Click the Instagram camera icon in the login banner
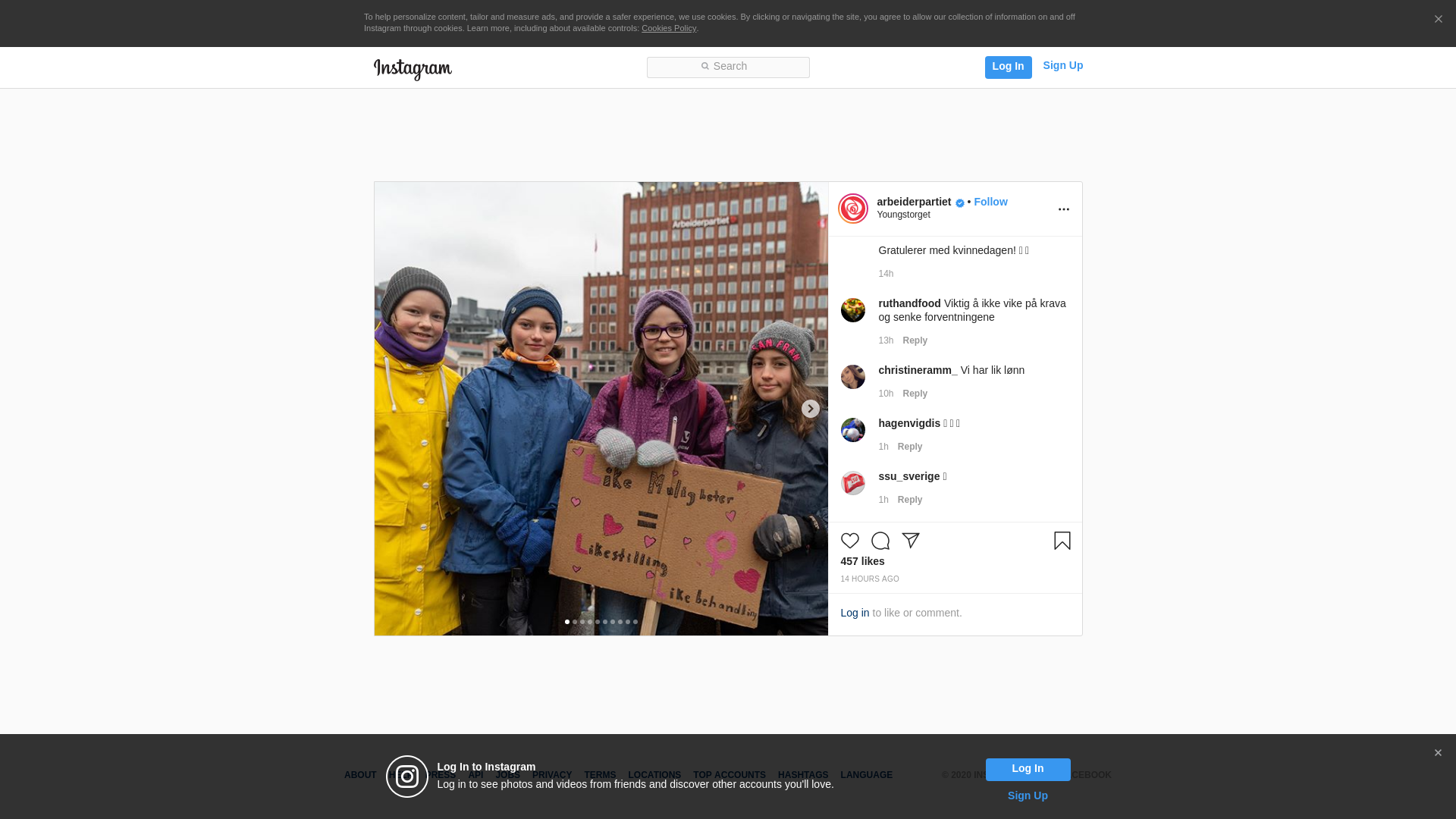The width and height of the screenshot is (1456, 819). click(x=407, y=777)
